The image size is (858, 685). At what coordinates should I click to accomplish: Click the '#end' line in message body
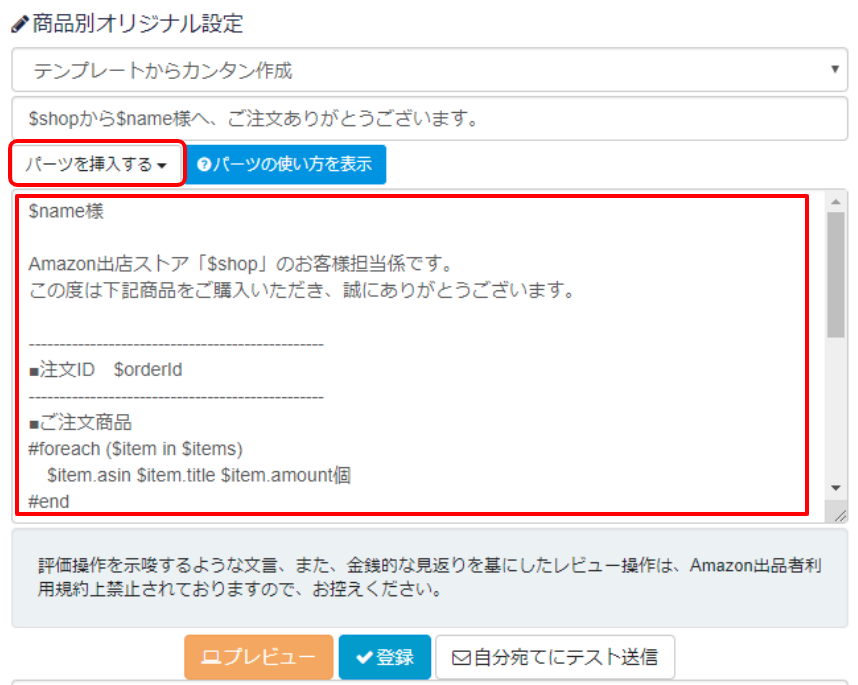tap(49, 501)
